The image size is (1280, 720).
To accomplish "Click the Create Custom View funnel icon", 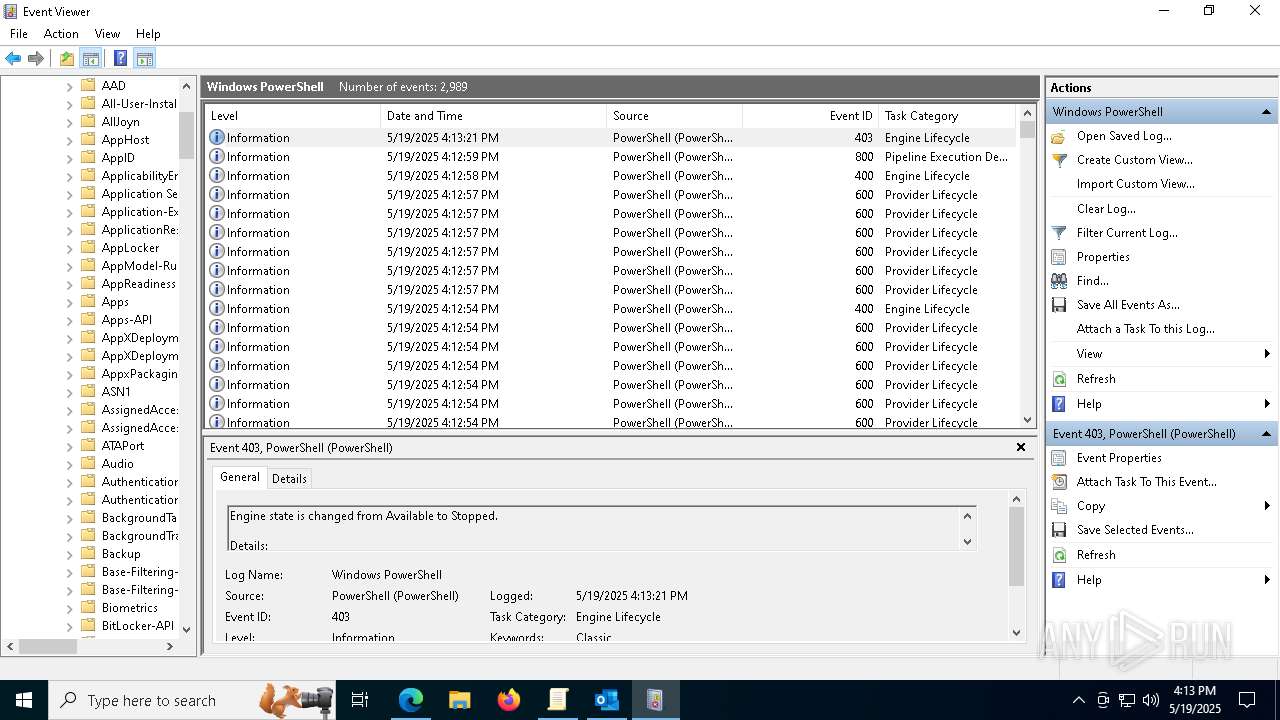I will [1059, 160].
